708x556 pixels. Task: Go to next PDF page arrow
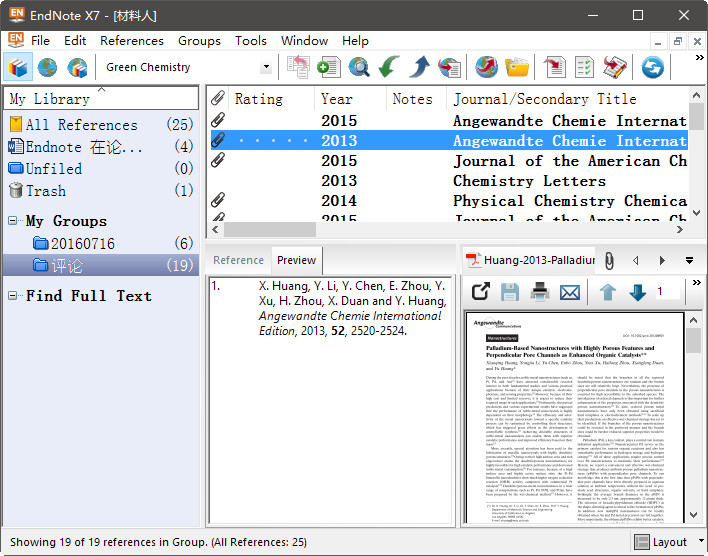(x=638, y=292)
